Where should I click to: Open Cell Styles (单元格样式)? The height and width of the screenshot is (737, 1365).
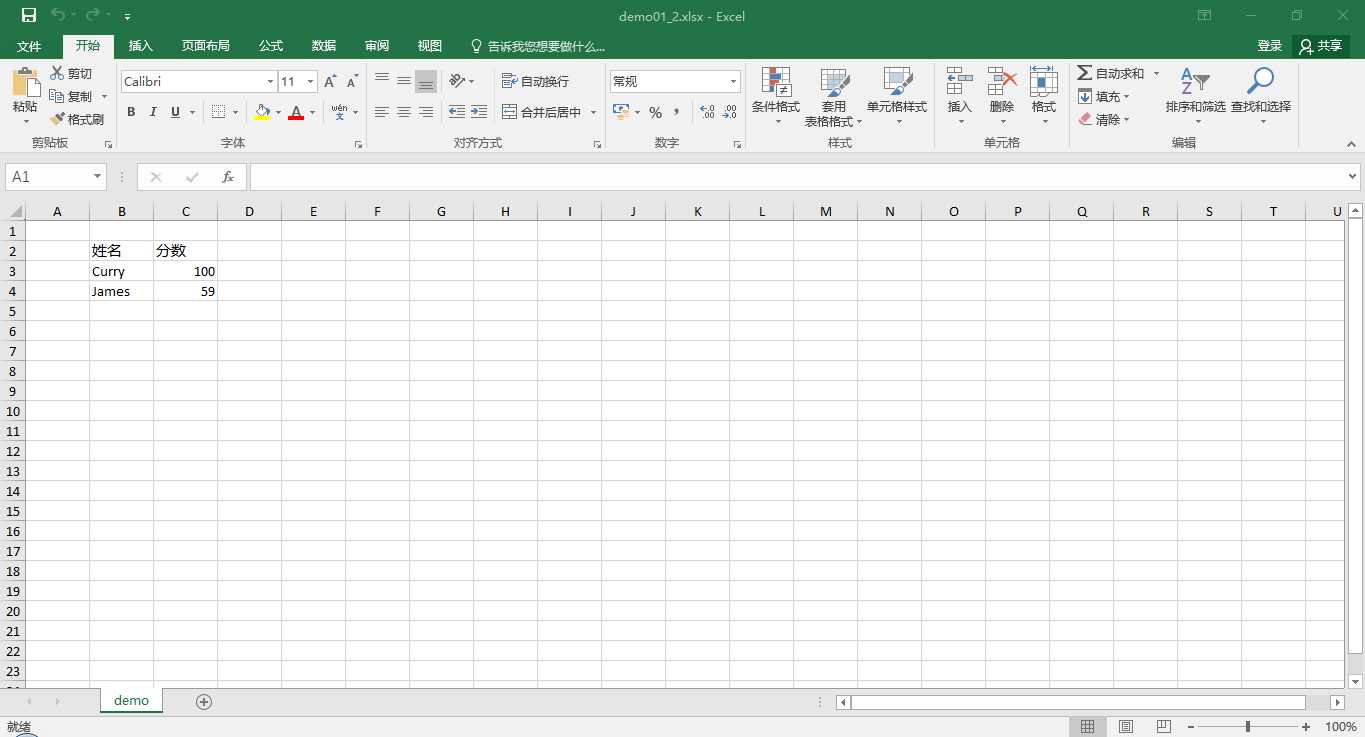[897, 96]
